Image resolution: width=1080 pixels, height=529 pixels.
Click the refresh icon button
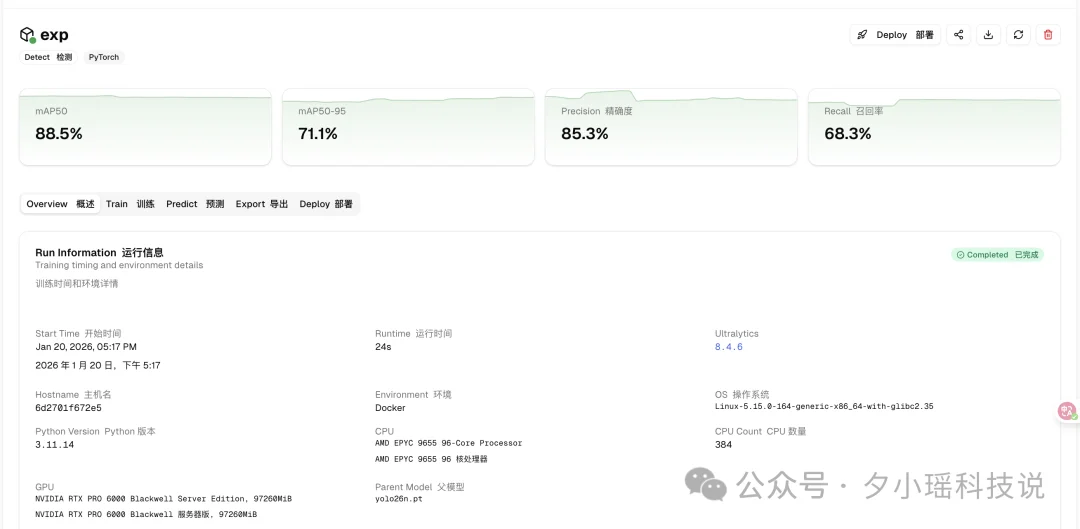point(1018,35)
